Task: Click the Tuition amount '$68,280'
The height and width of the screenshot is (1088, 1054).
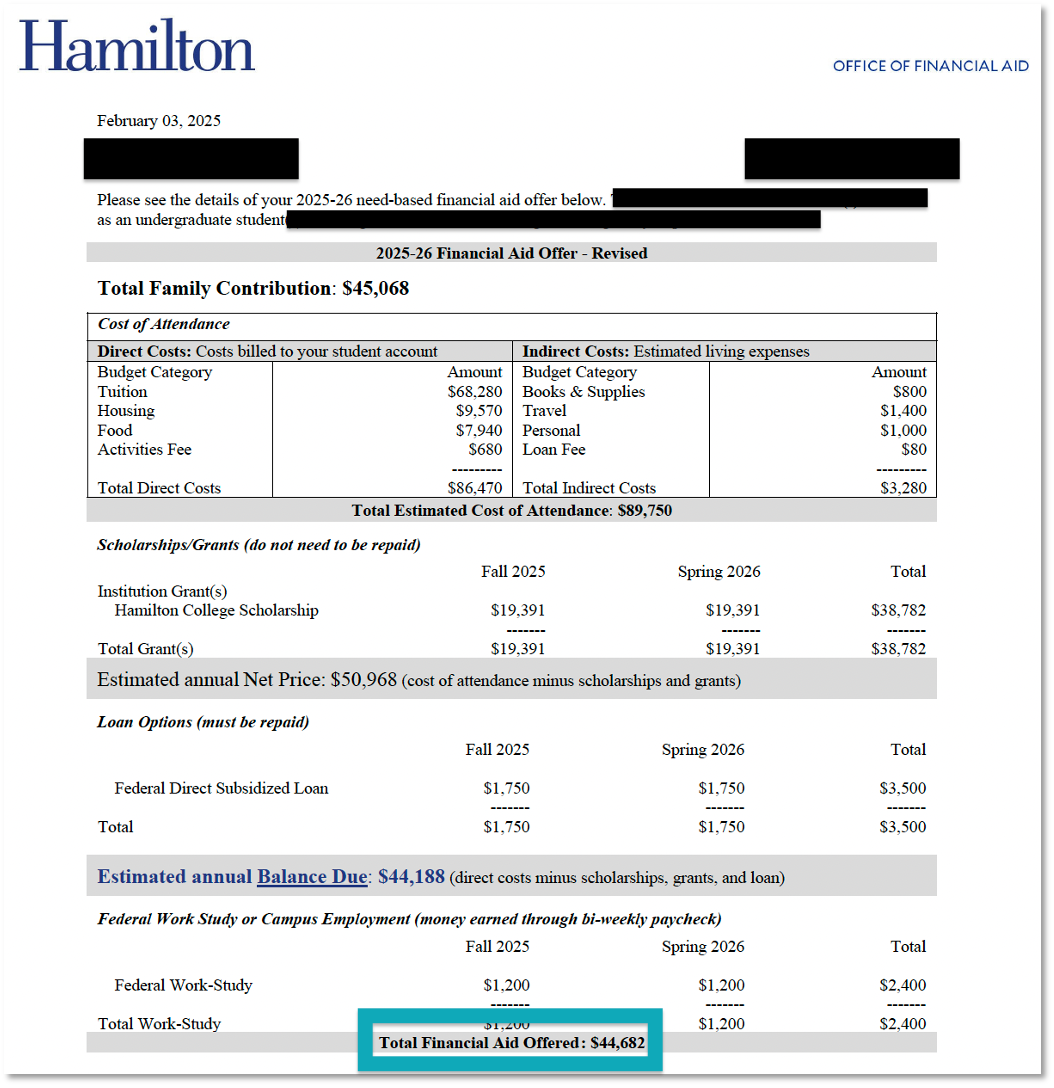Action: point(475,391)
